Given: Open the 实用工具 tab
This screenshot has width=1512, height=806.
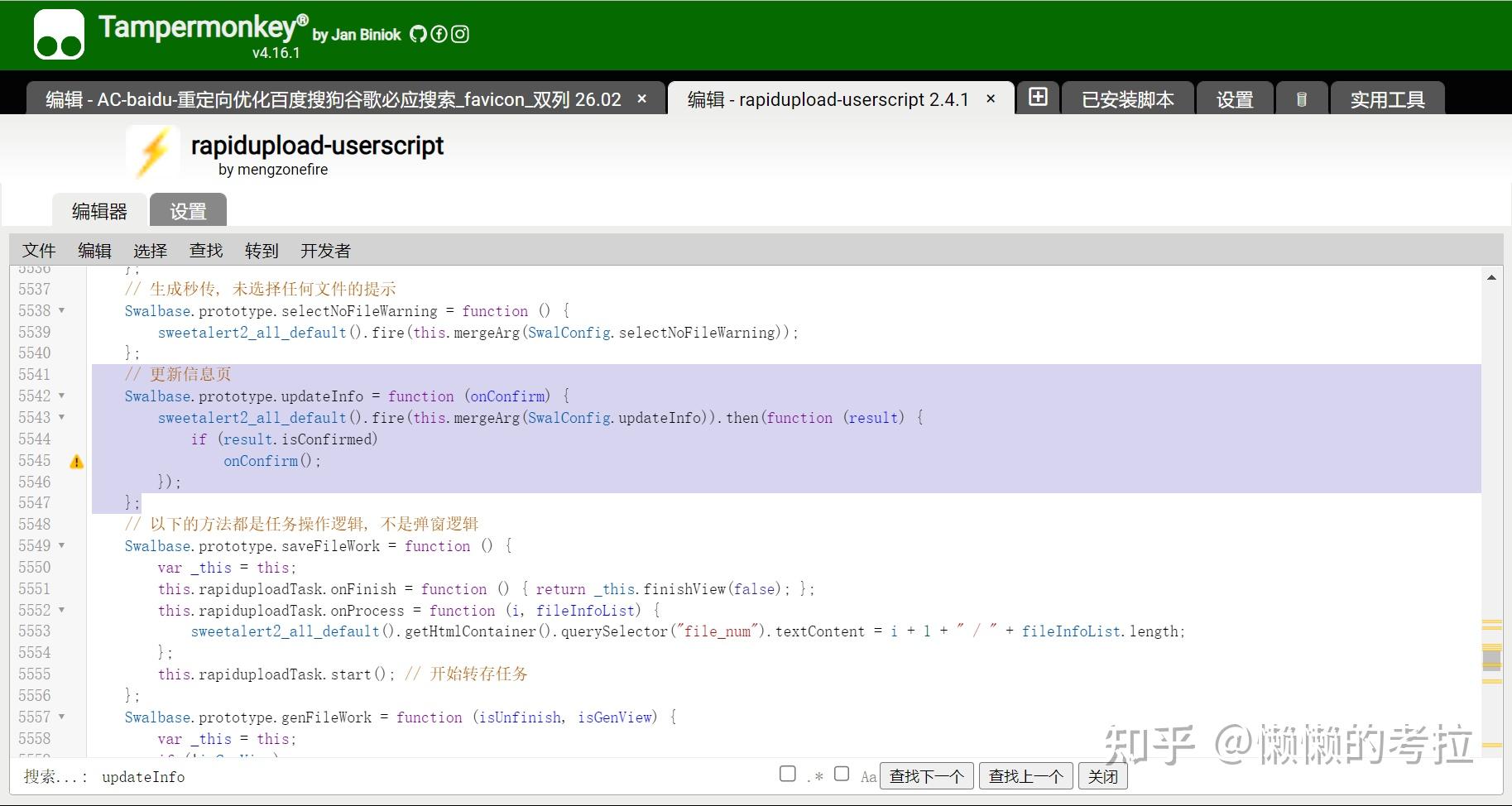Looking at the screenshot, I should (x=1387, y=99).
